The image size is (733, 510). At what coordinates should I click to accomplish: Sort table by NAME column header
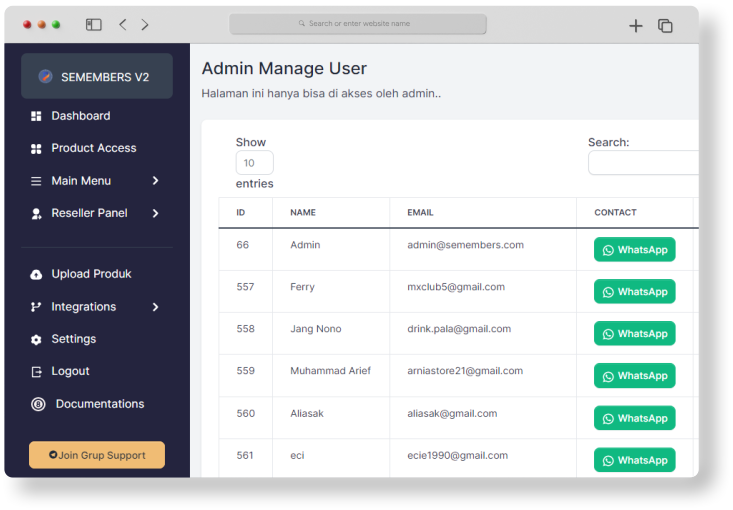click(303, 212)
